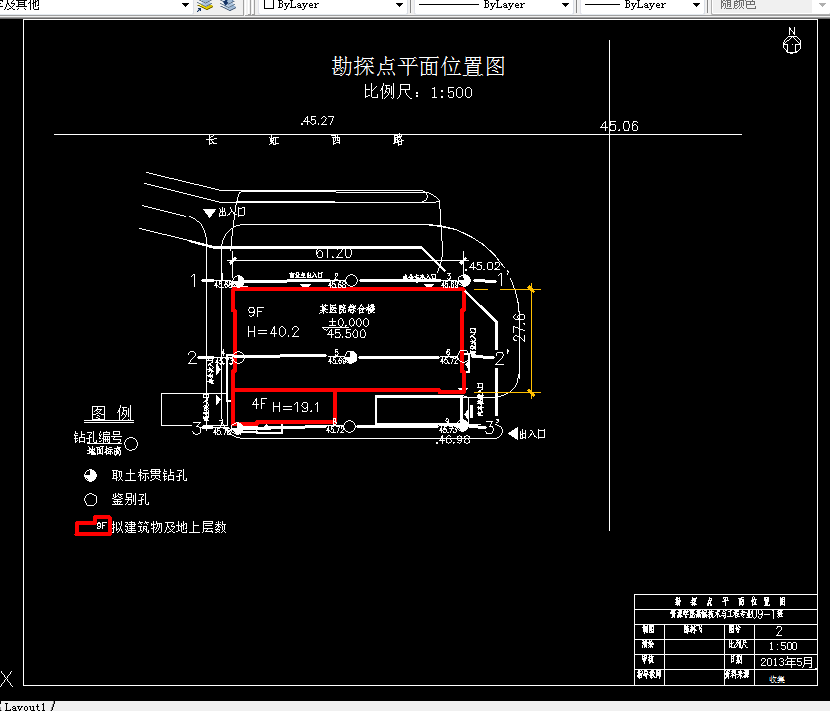
Task: Click the H=19.1 height label
Action: tap(296, 407)
